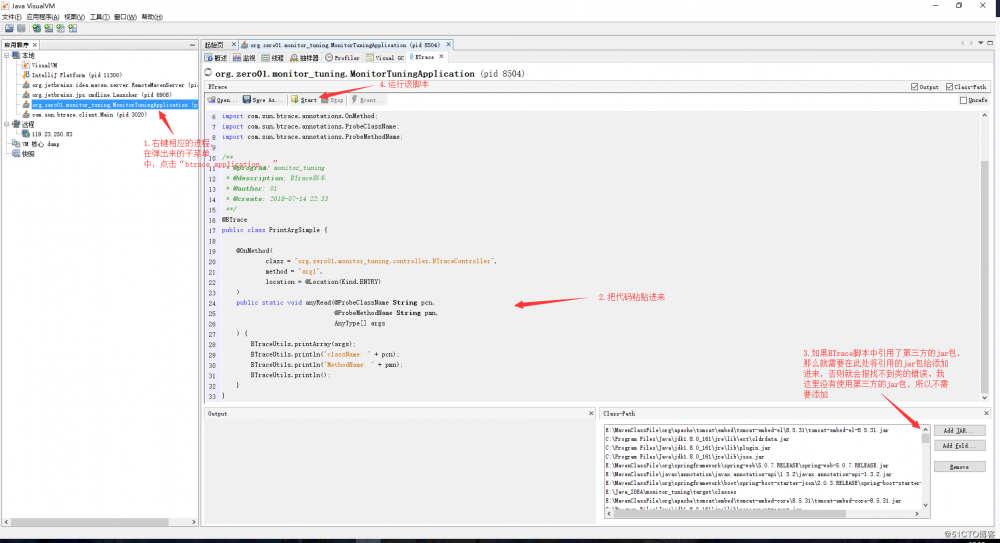Close the Class-Path panel
Image resolution: width=1000 pixels, height=543 pixels.
pyautogui.click(x=986, y=413)
